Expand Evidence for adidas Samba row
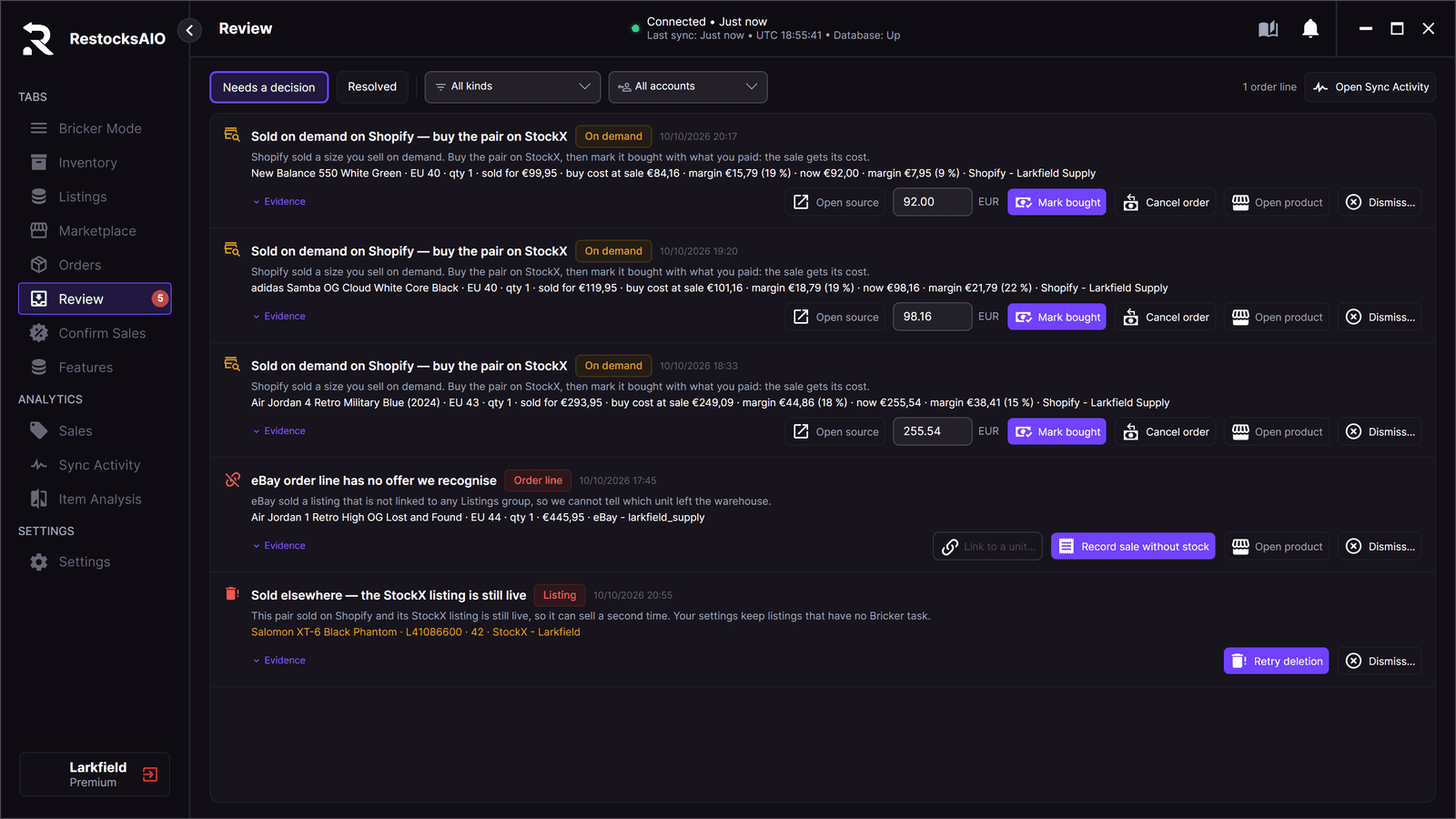Screen dimensions: 1456x819 pyautogui.click(x=279, y=317)
